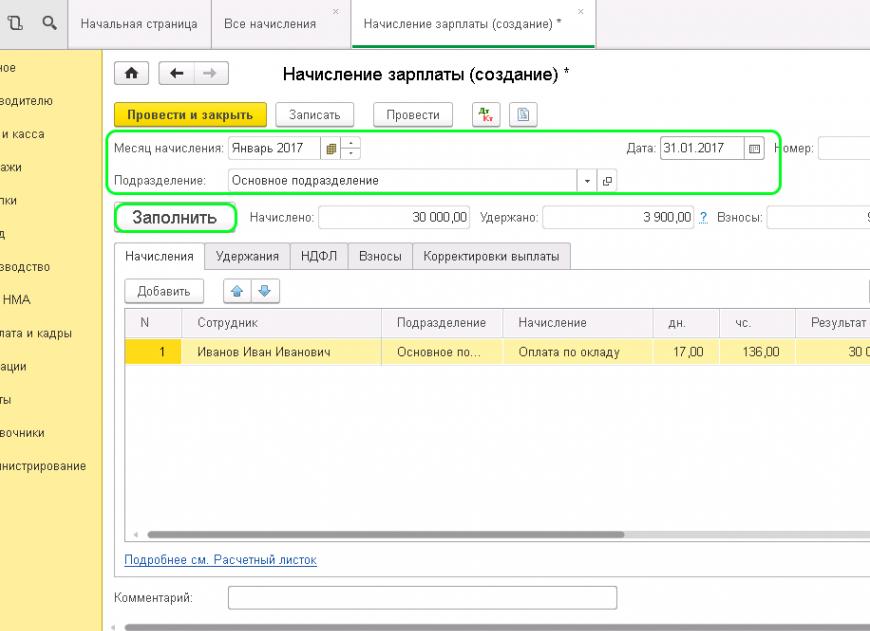Click the table horizontal scrollbar

[x=386, y=535]
